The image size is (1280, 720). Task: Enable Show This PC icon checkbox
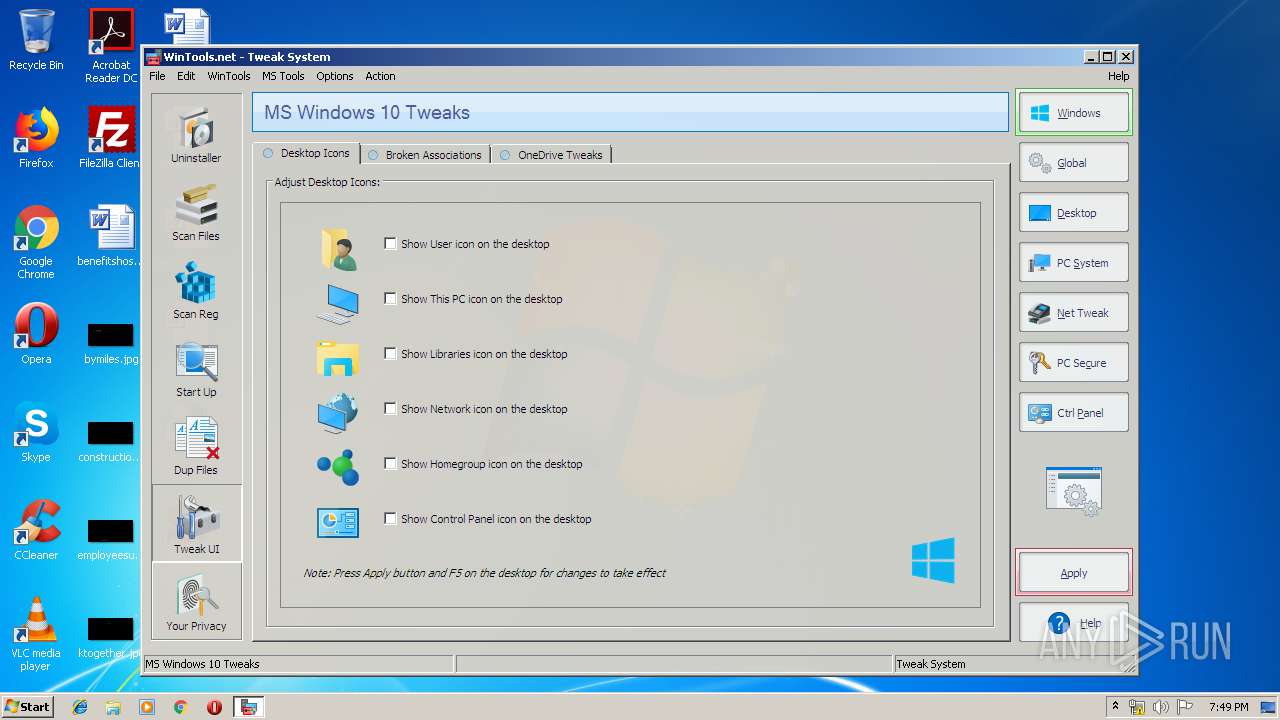click(x=391, y=299)
